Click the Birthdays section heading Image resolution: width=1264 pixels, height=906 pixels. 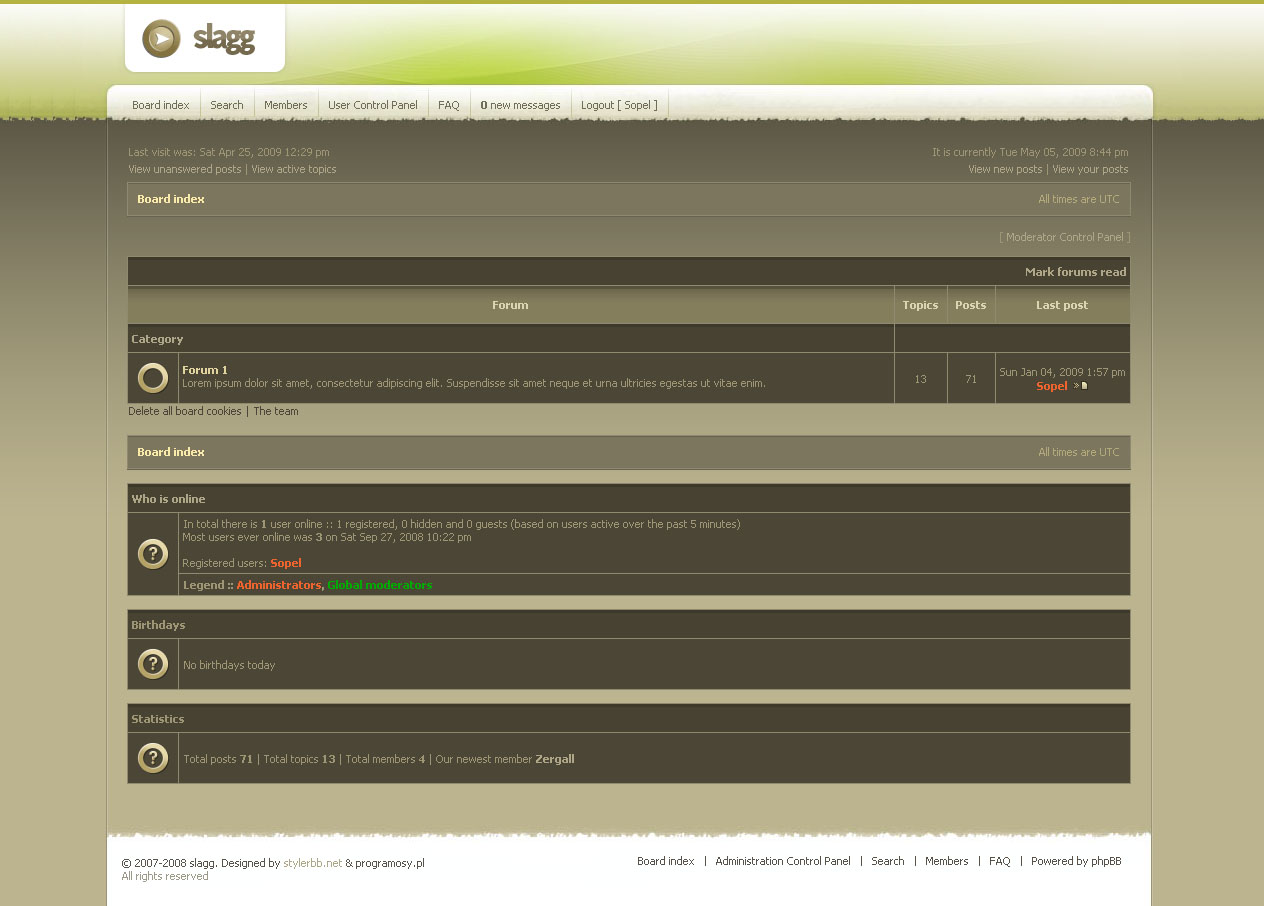coord(158,625)
